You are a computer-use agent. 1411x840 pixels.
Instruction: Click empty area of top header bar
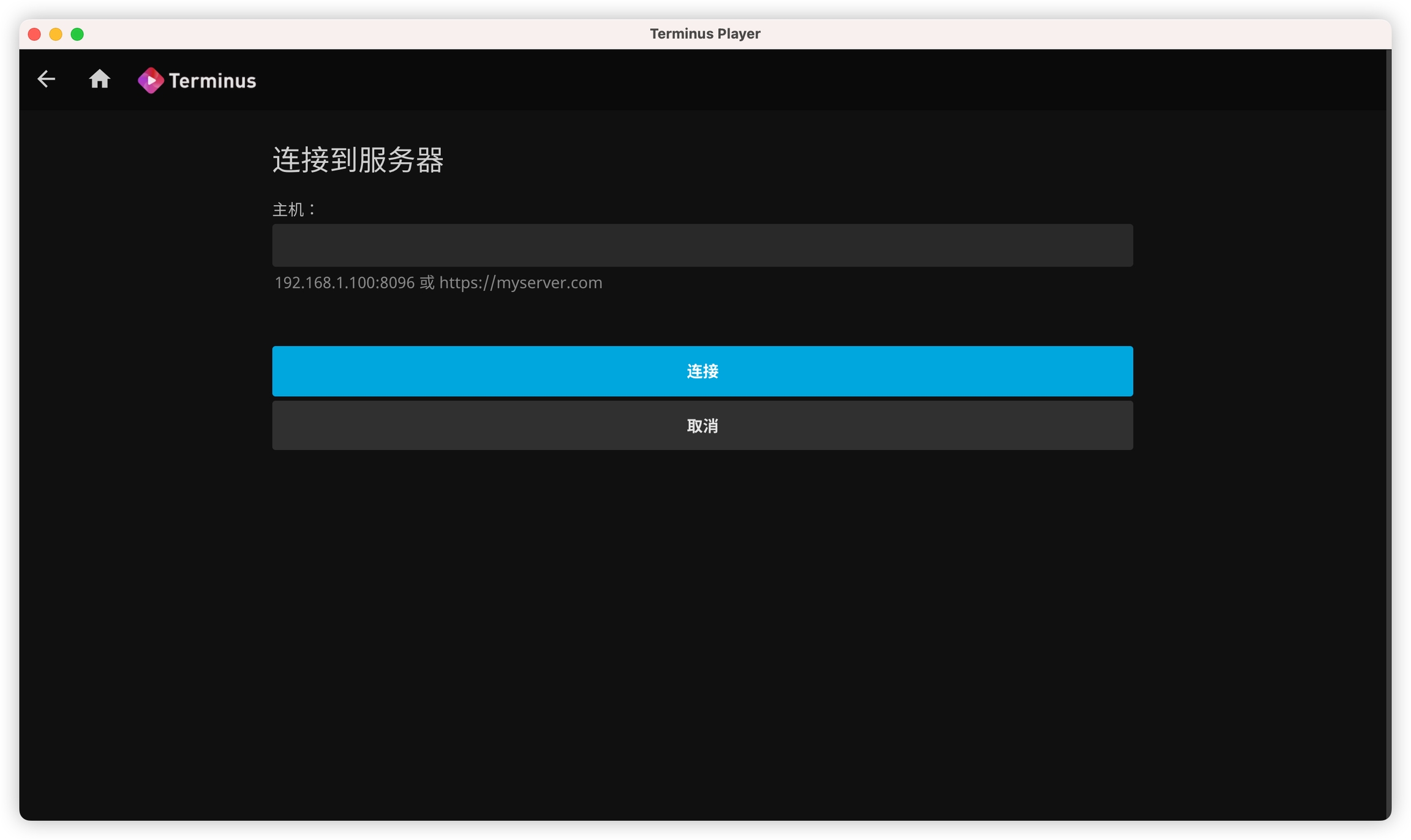796,80
